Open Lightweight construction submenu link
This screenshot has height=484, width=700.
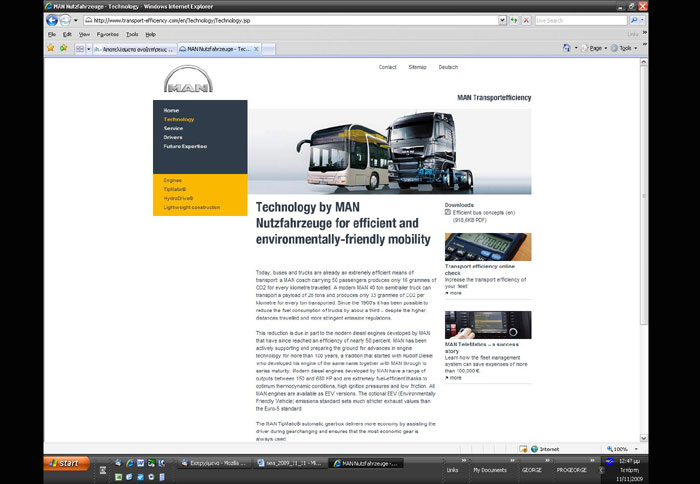tap(192, 207)
